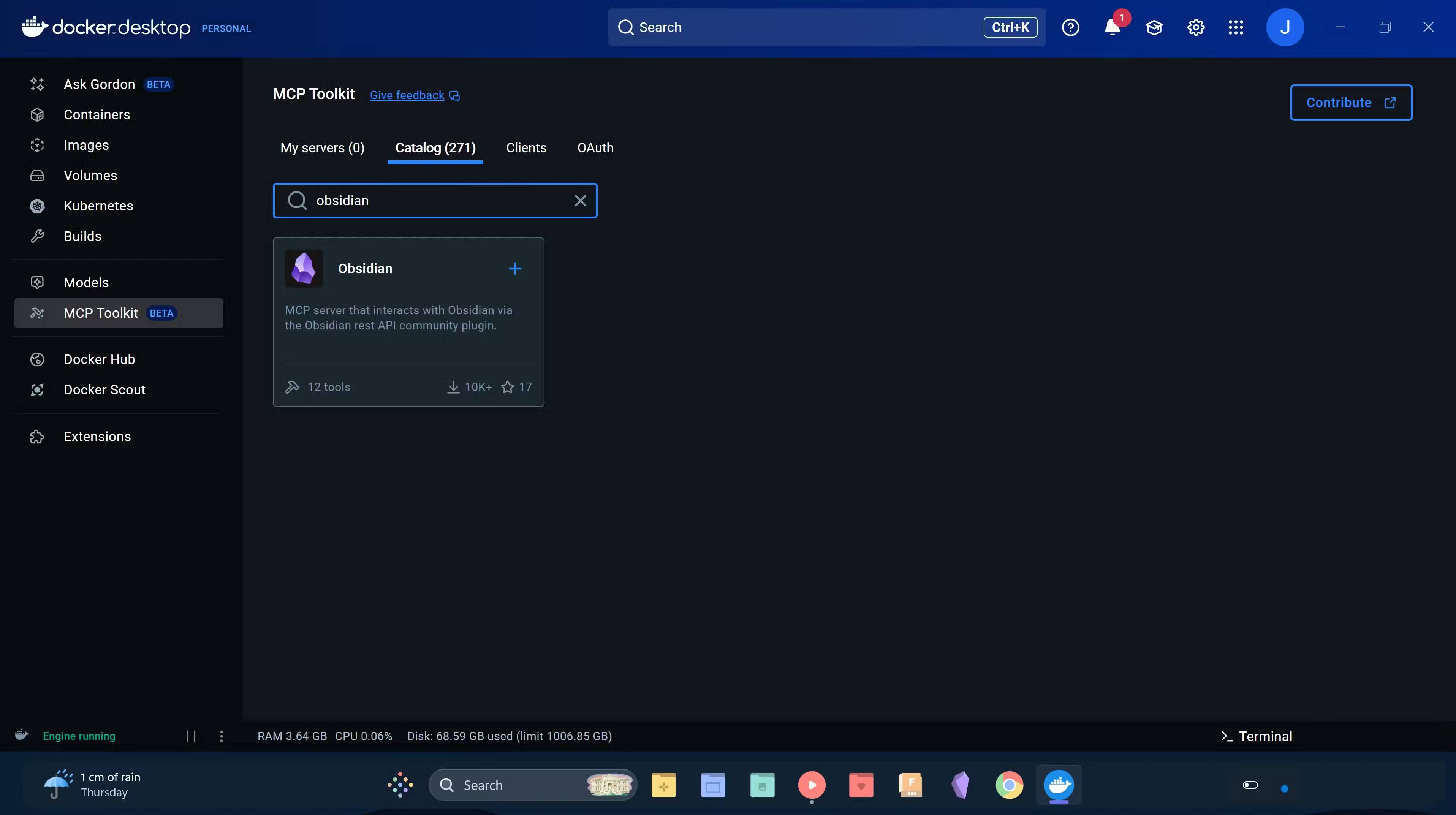Switch to the Clients tab
The image size is (1456, 815).
[525, 147]
